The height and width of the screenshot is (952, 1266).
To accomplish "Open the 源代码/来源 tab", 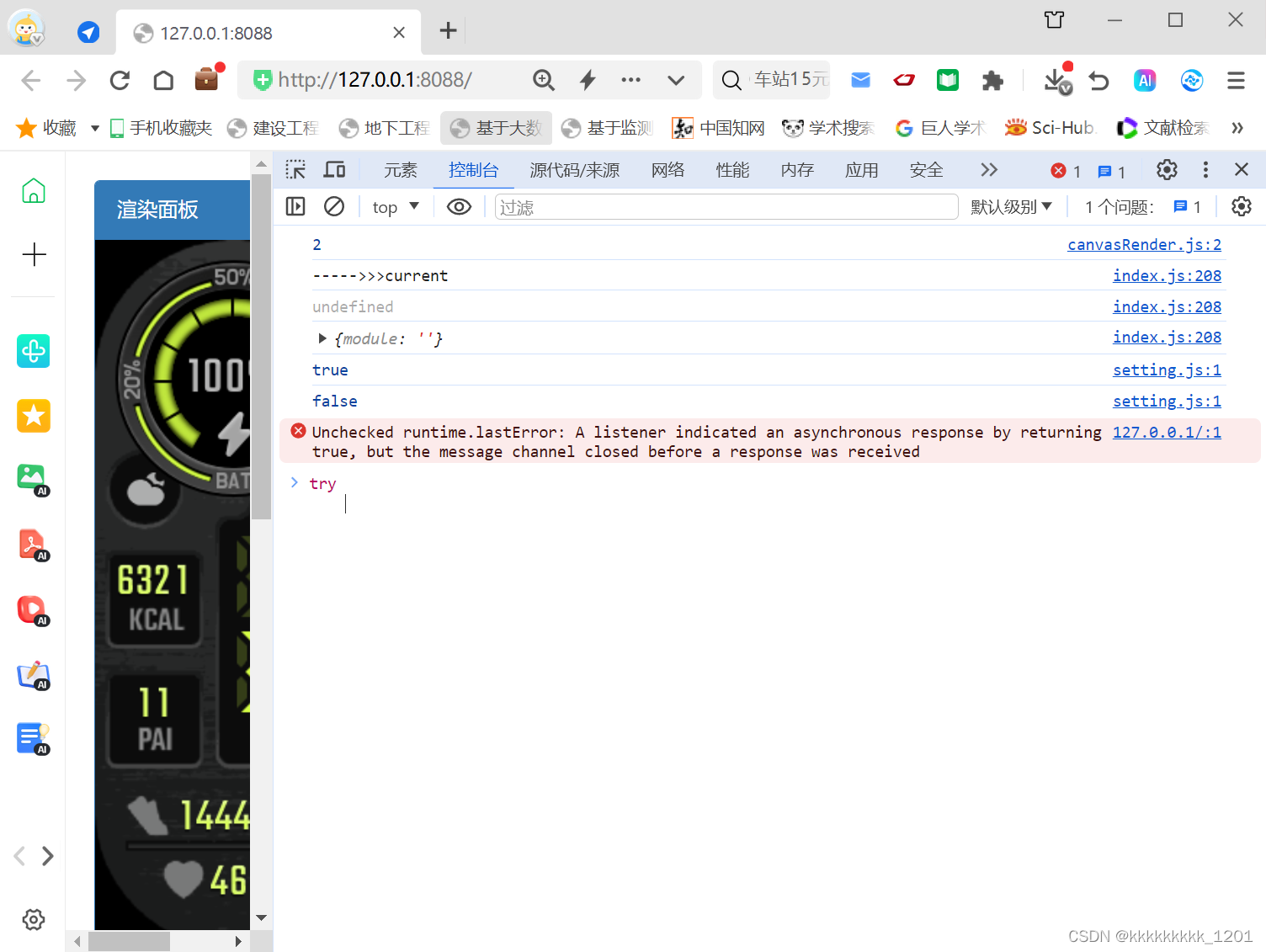I will coord(575,170).
